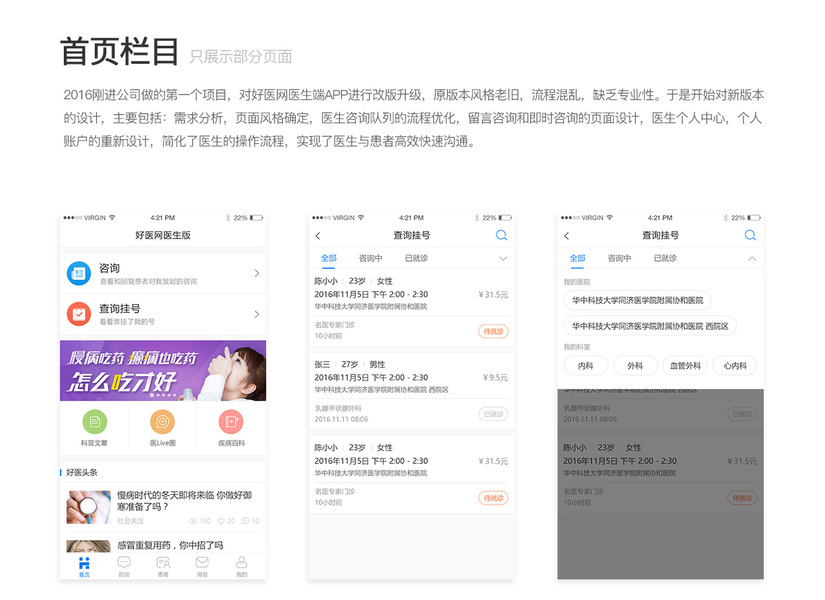
Task: Tap the 好医头条 section header
Action: pyautogui.click(x=82, y=473)
